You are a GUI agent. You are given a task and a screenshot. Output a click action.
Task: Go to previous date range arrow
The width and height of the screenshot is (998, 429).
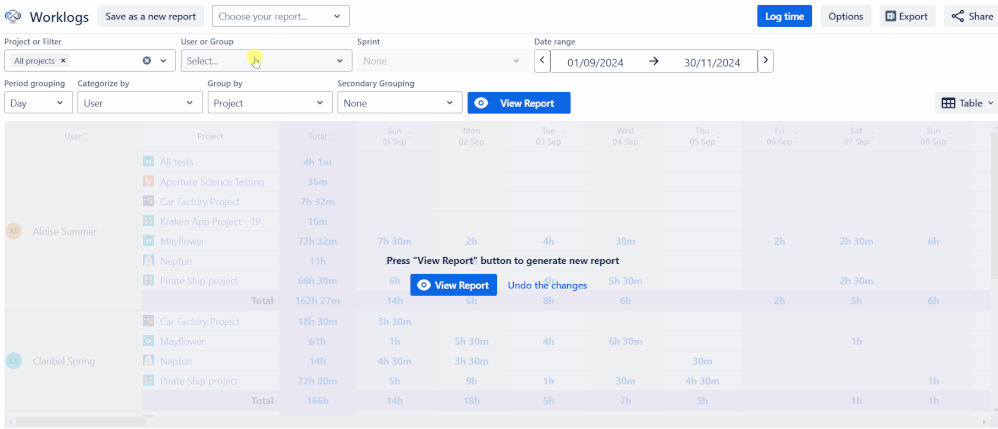click(542, 61)
